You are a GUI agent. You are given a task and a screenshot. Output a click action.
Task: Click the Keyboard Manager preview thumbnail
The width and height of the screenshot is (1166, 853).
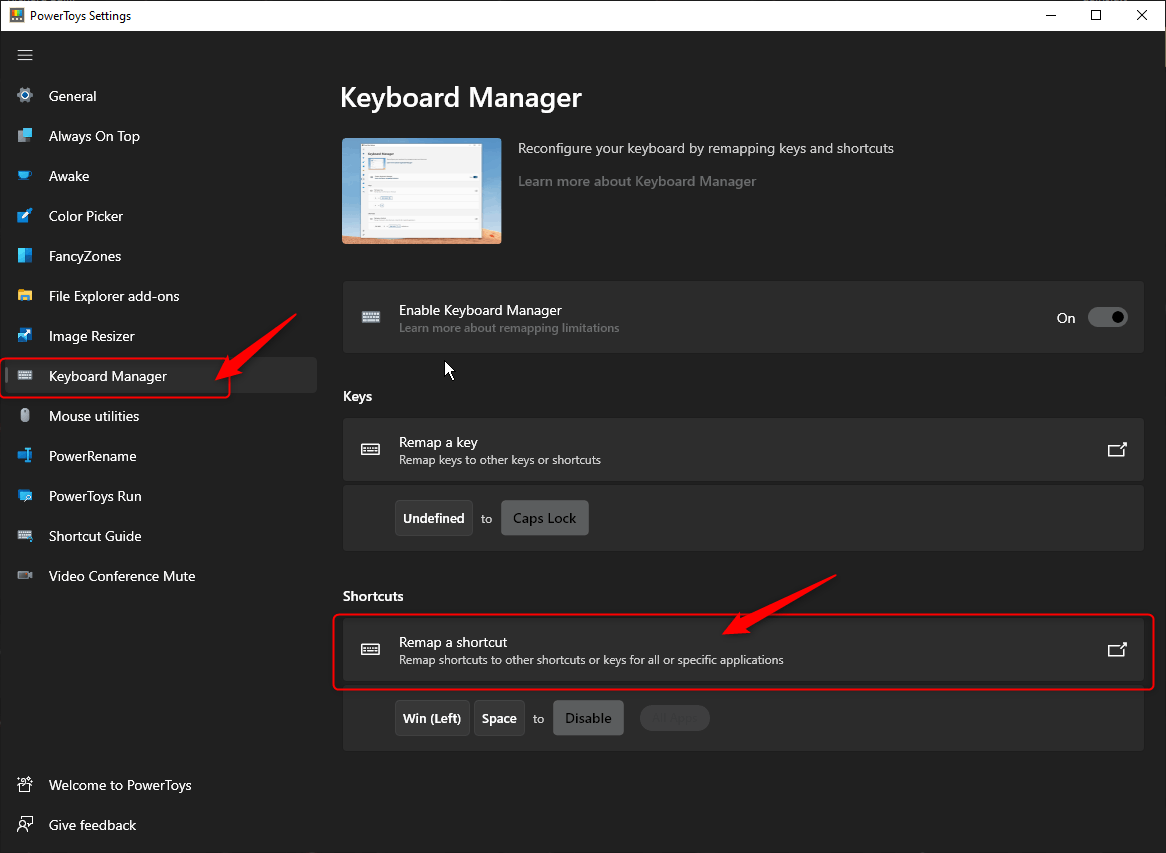tap(422, 191)
